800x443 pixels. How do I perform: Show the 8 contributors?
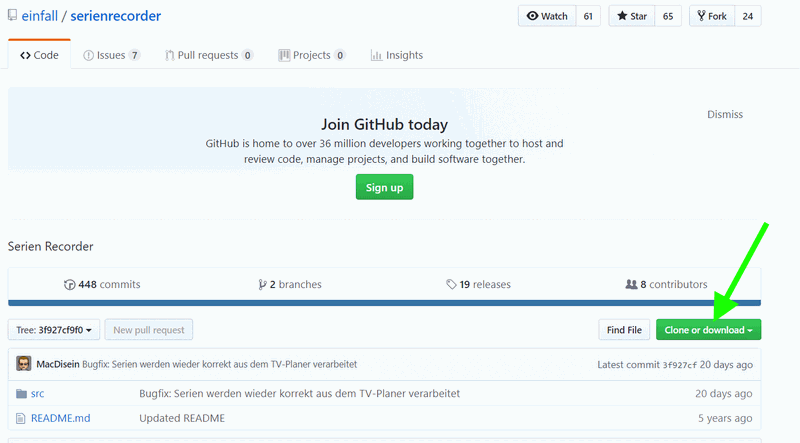pyautogui.click(x=666, y=284)
